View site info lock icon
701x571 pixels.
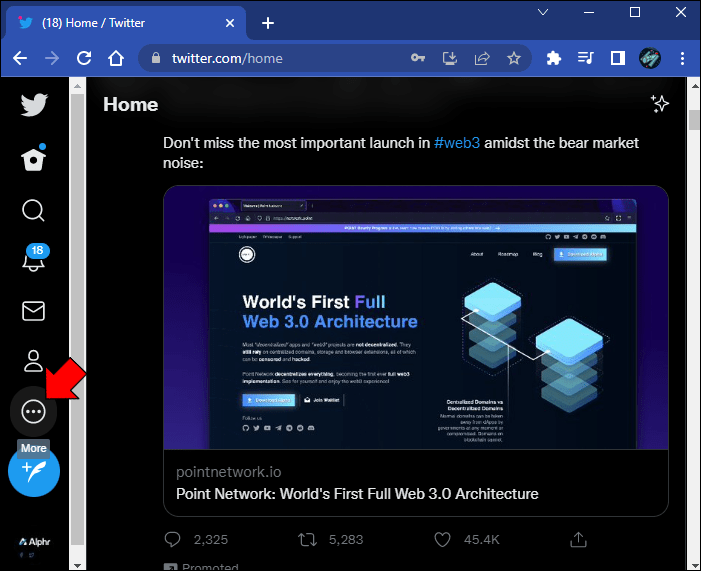click(x=156, y=58)
